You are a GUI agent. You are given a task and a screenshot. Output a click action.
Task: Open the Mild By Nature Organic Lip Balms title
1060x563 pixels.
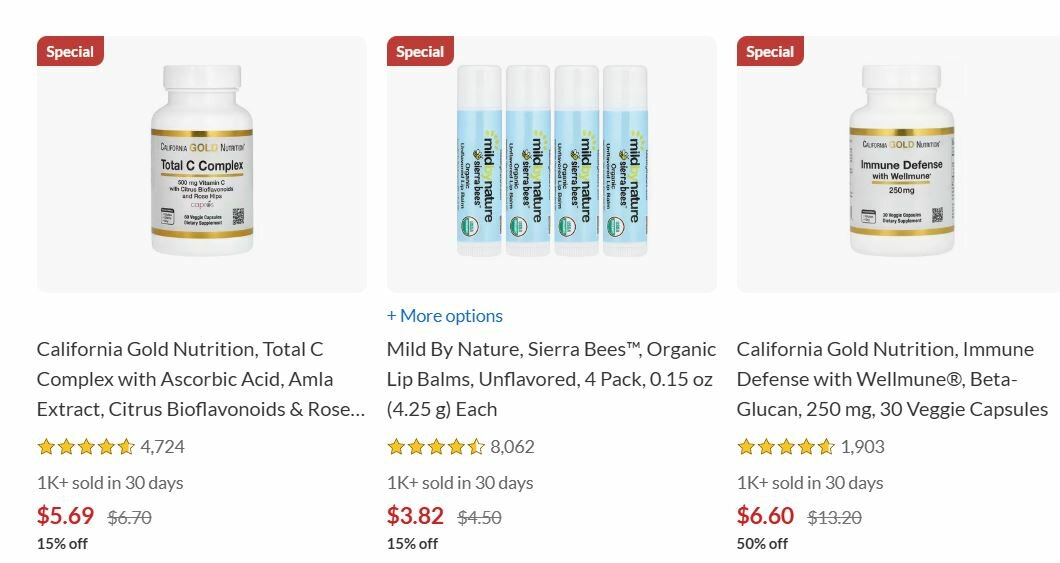click(x=551, y=379)
